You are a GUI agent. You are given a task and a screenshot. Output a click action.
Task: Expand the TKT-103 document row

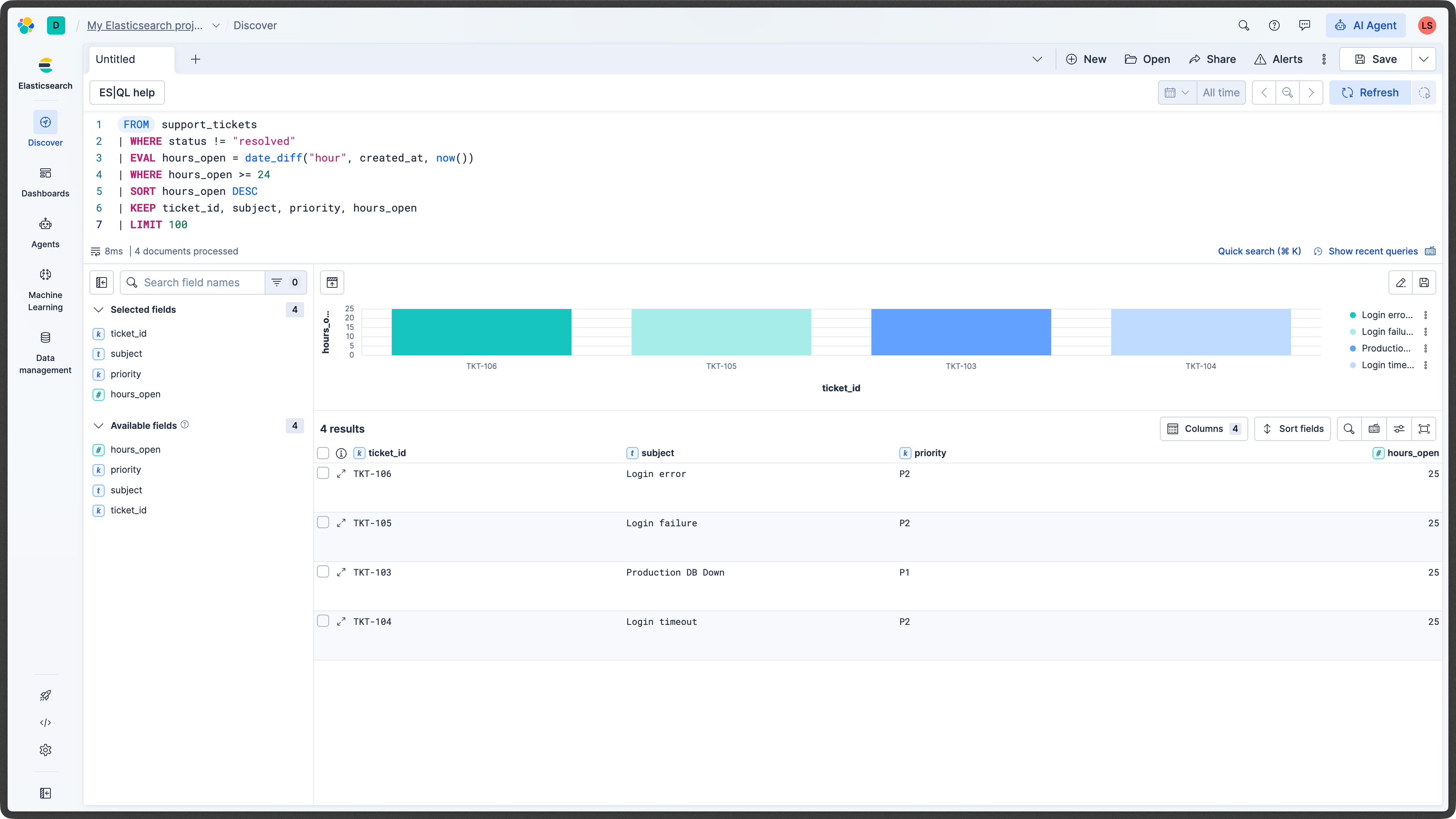[x=341, y=572]
